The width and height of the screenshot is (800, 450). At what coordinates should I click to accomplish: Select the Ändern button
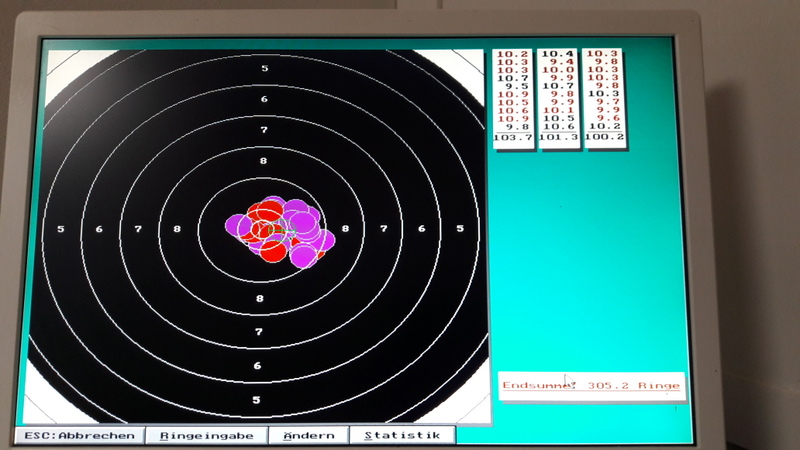[308, 436]
